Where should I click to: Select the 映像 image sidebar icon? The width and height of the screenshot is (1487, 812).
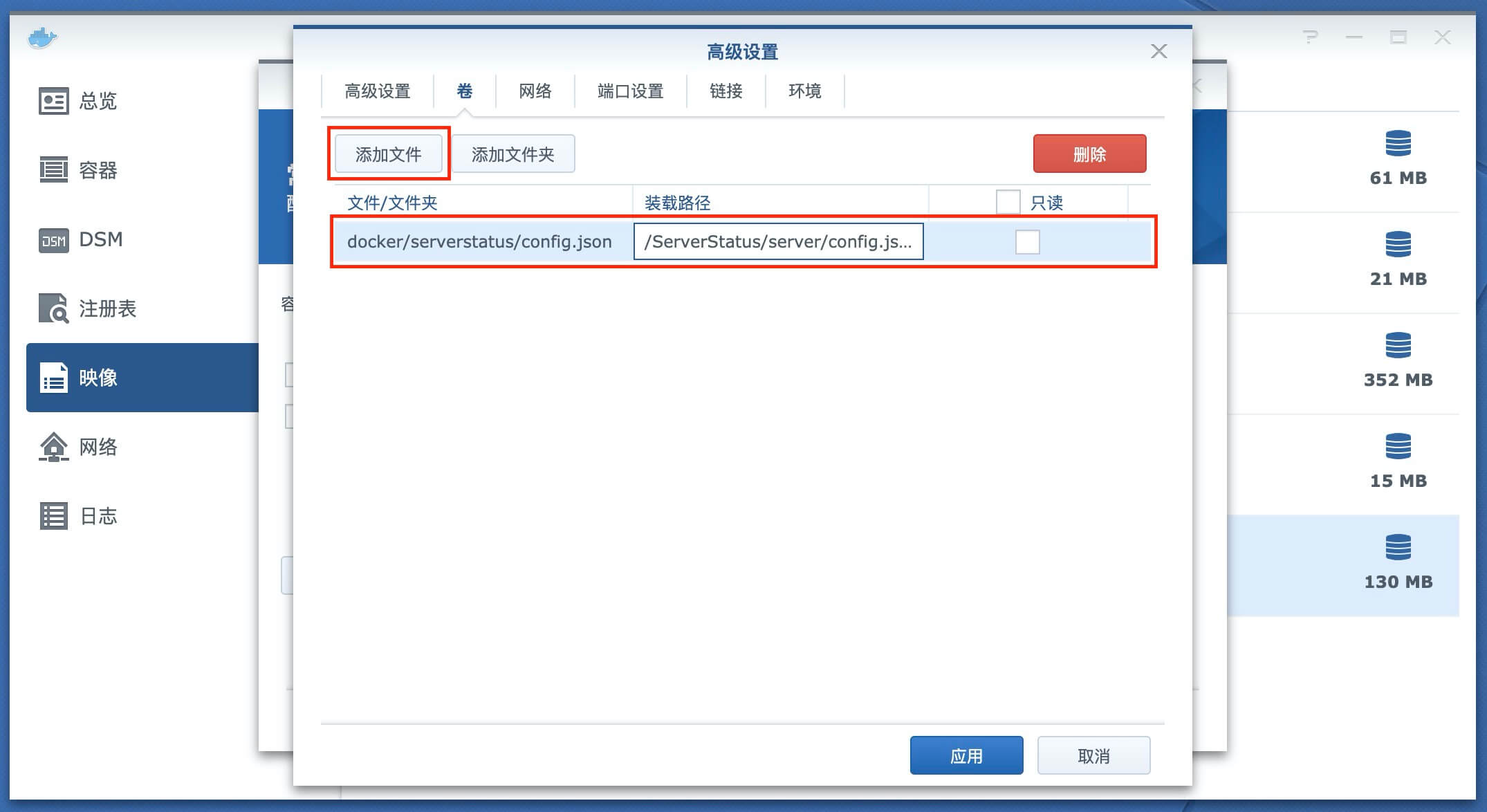[x=53, y=378]
